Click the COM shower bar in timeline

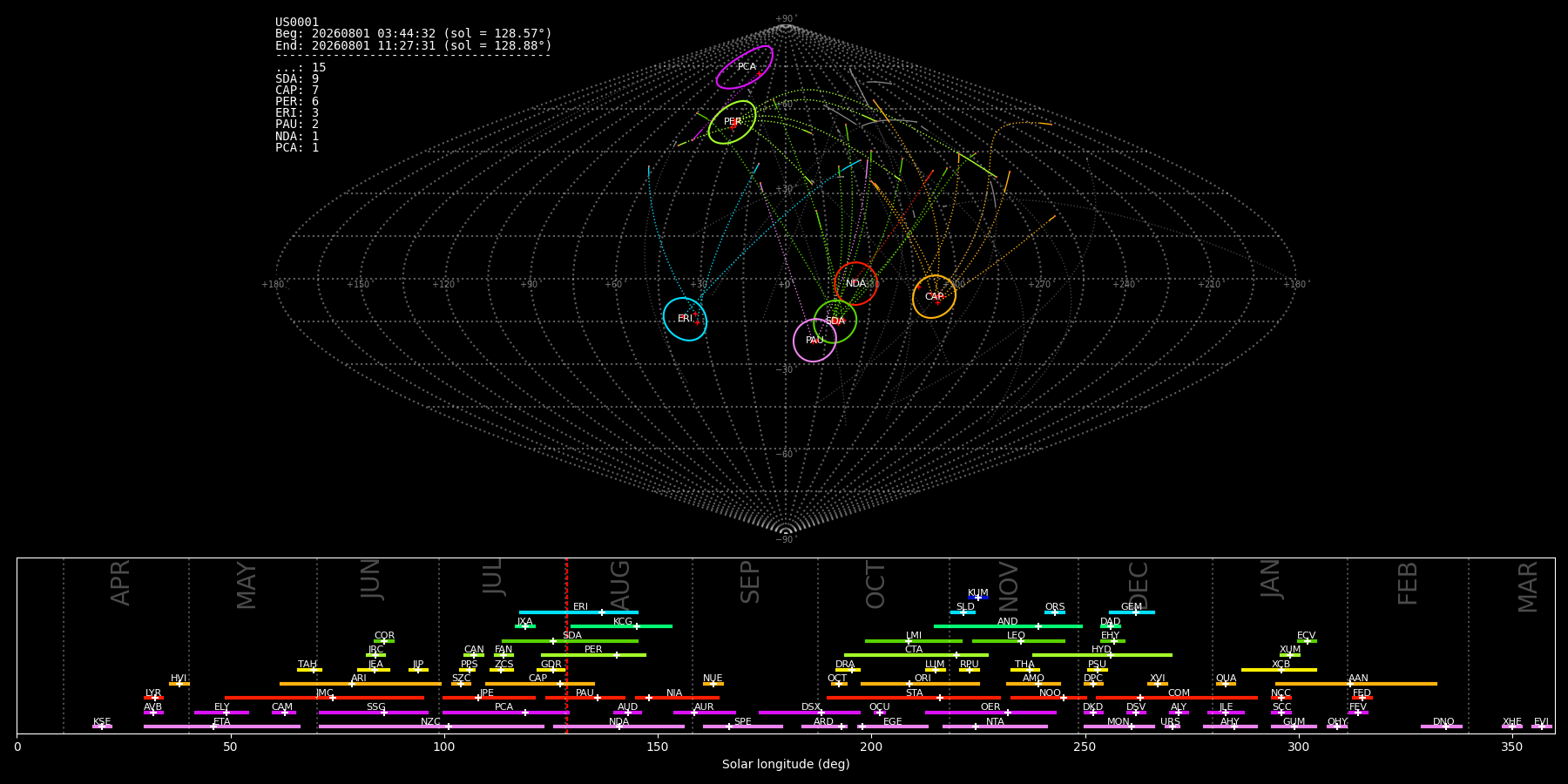coord(1178,698)
